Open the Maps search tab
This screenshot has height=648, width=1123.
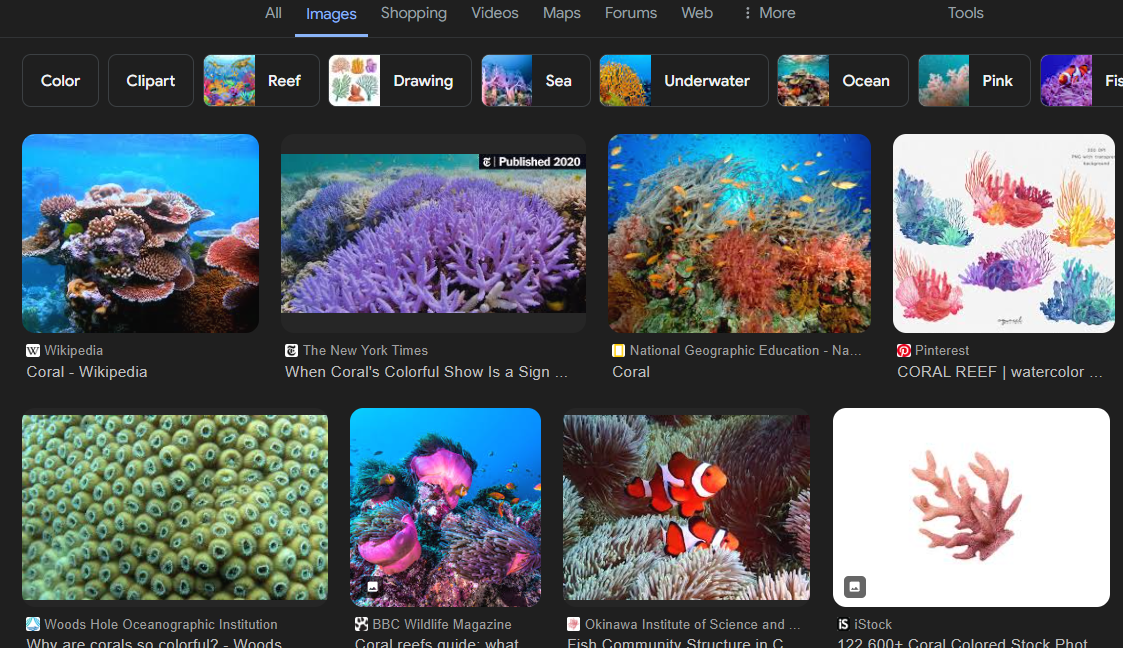(561, 13)
